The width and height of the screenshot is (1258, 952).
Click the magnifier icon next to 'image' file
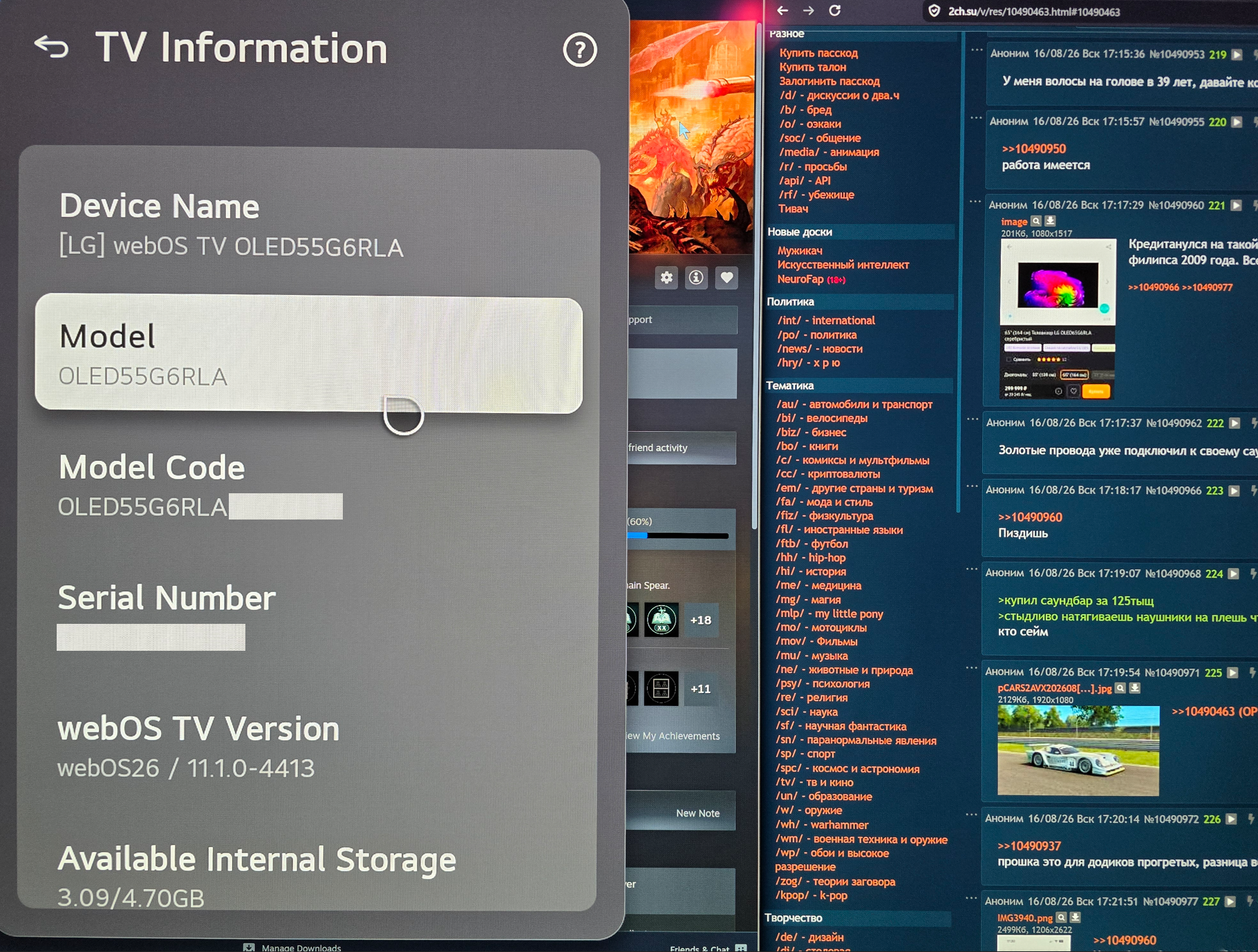pos(1035,221)
